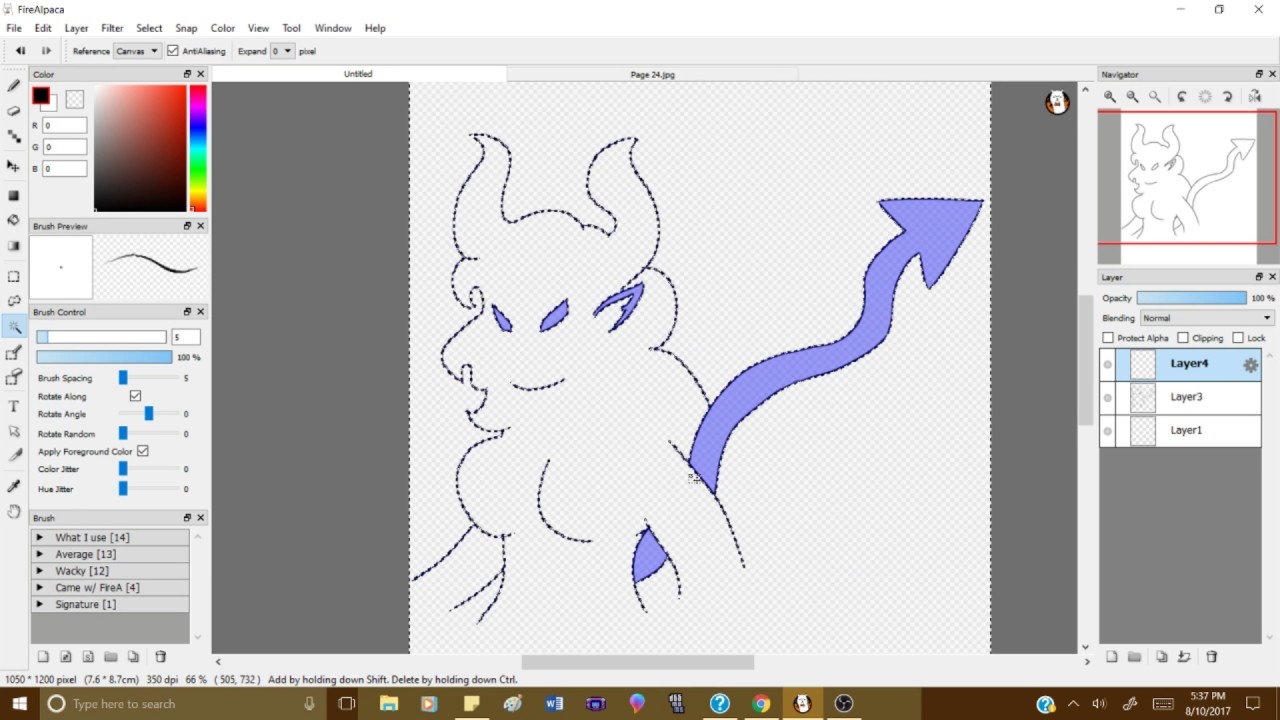Image resolution: width=1280 pixels, height=720 pixels.
Task: Select the rectangular Select tool
Action: 14,276
